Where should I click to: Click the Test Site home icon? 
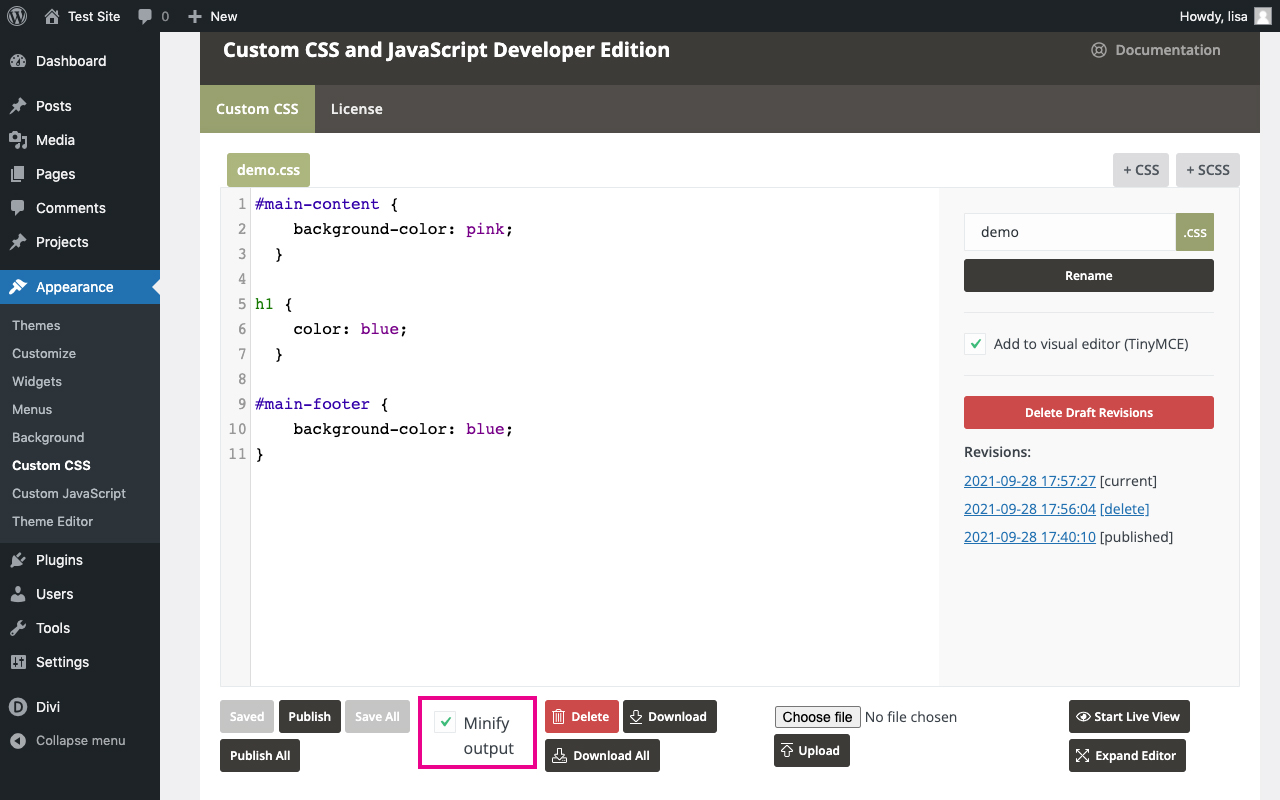pos(52,16)
